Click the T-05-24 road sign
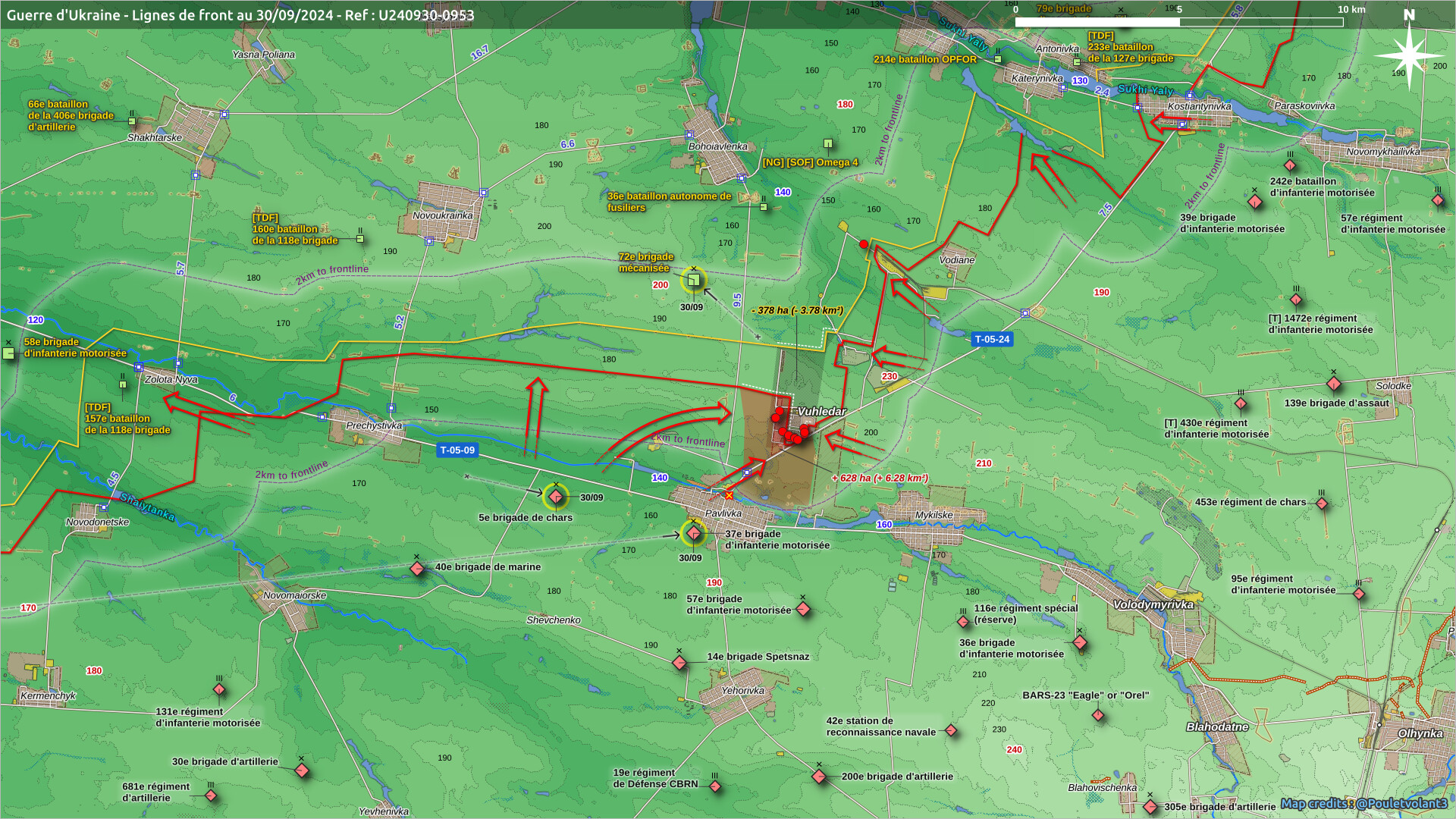This screenshot has width=1456, height=819. (992, 340)
